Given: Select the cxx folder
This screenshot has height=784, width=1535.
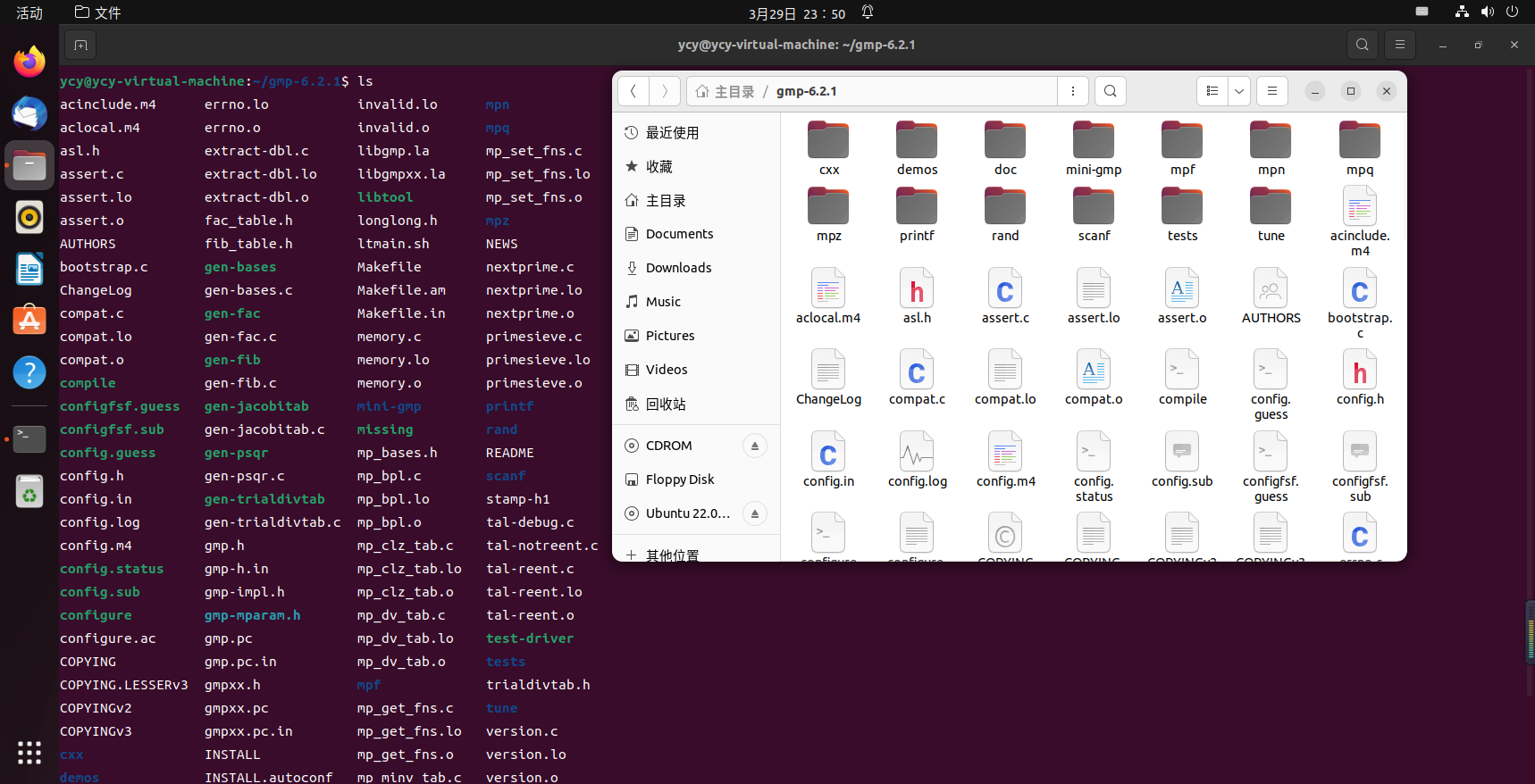Looking at the screenshot, I should [828, 149].
